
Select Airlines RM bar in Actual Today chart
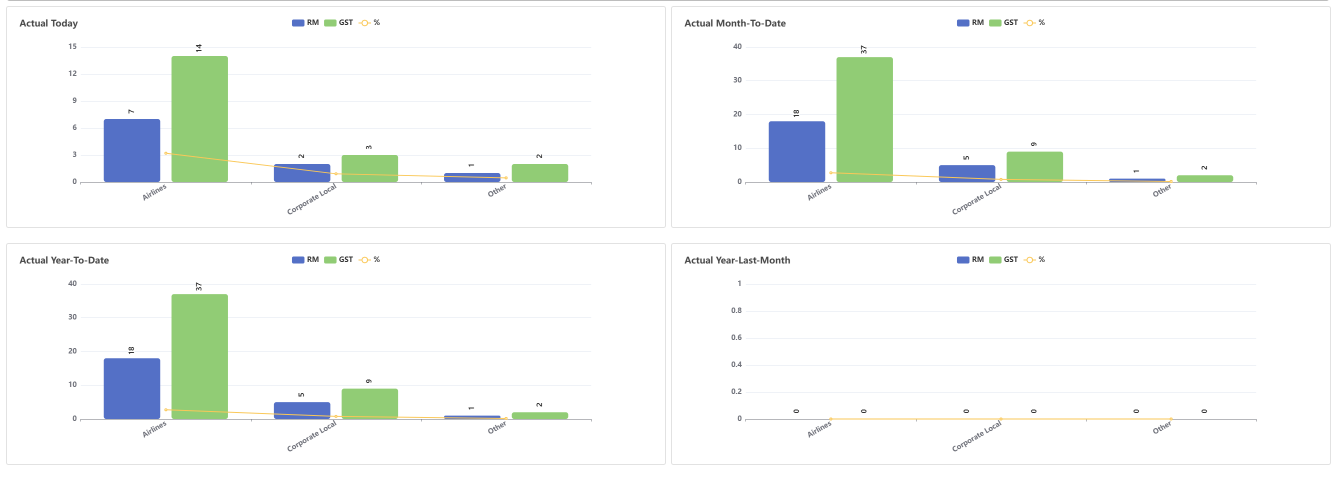[x=132, y=150]
